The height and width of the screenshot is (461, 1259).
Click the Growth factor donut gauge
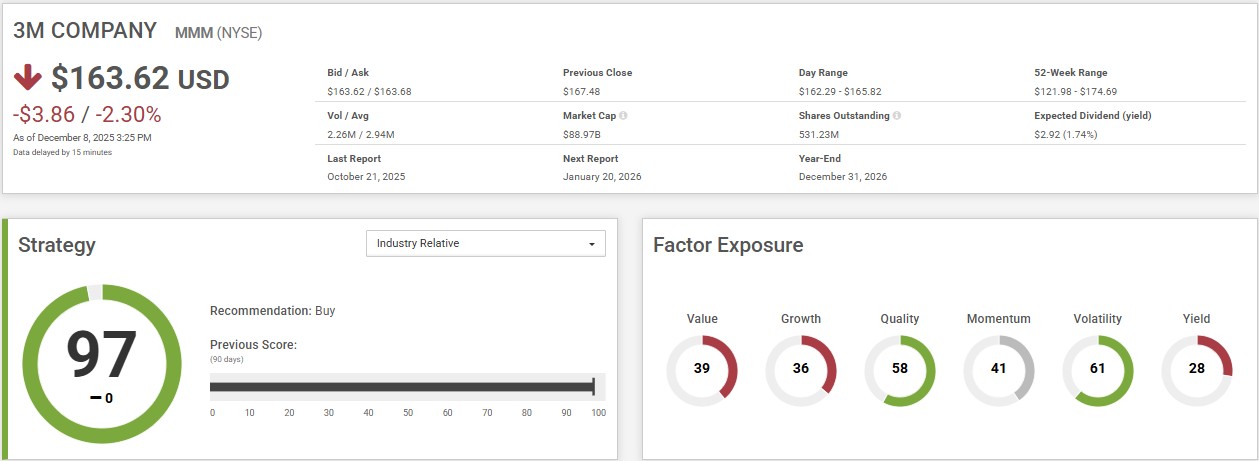[x=800, y=370]
